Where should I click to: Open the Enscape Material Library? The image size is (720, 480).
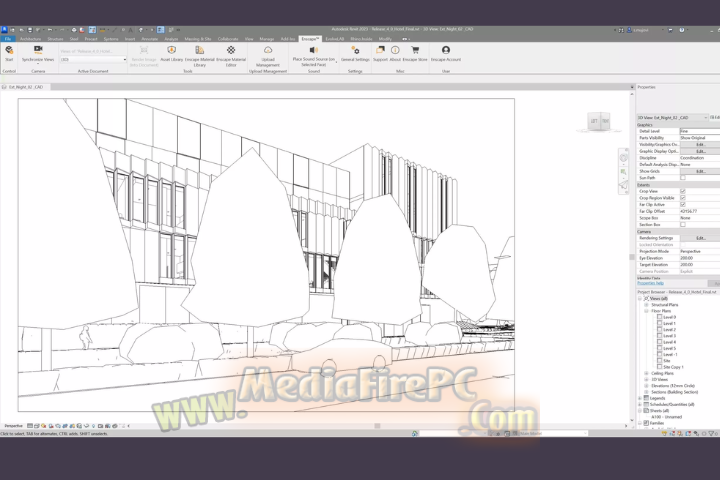(199, 50)
